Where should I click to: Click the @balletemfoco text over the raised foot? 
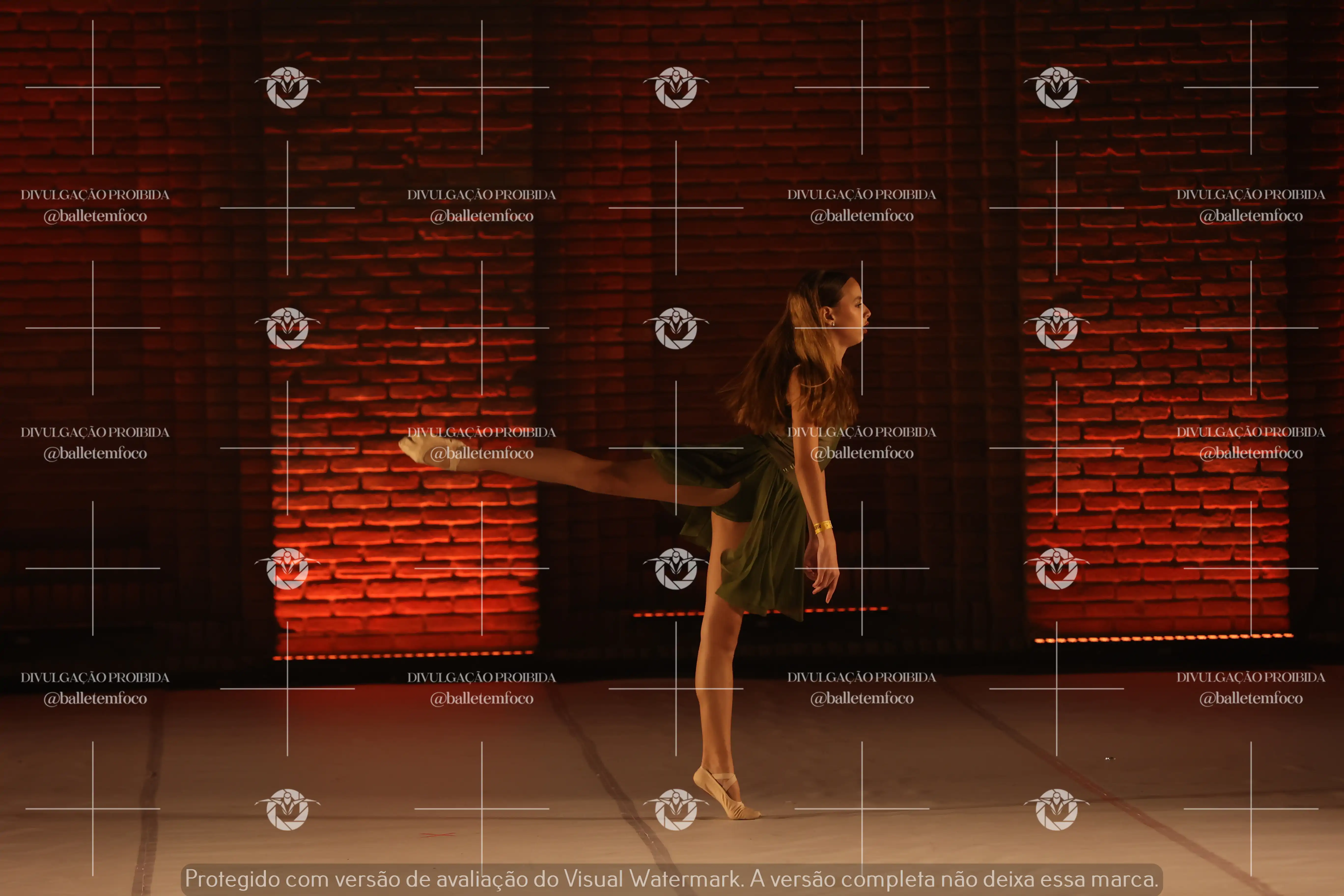coord(482,453)
